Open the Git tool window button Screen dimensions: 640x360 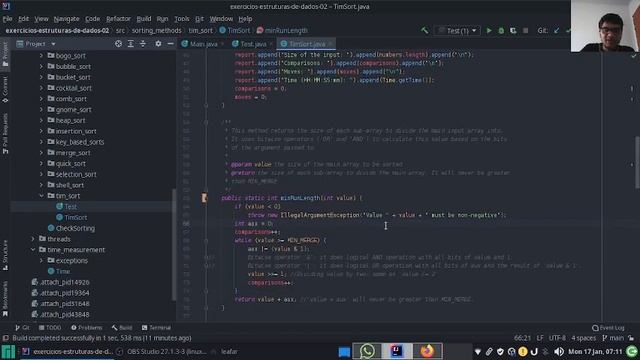coord(22,327)
